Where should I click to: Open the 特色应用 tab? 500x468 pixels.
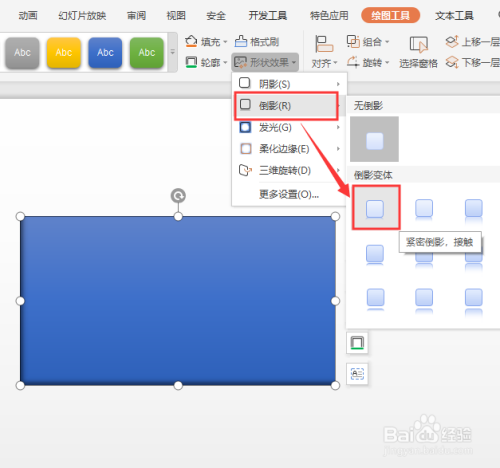coord(329,15)
